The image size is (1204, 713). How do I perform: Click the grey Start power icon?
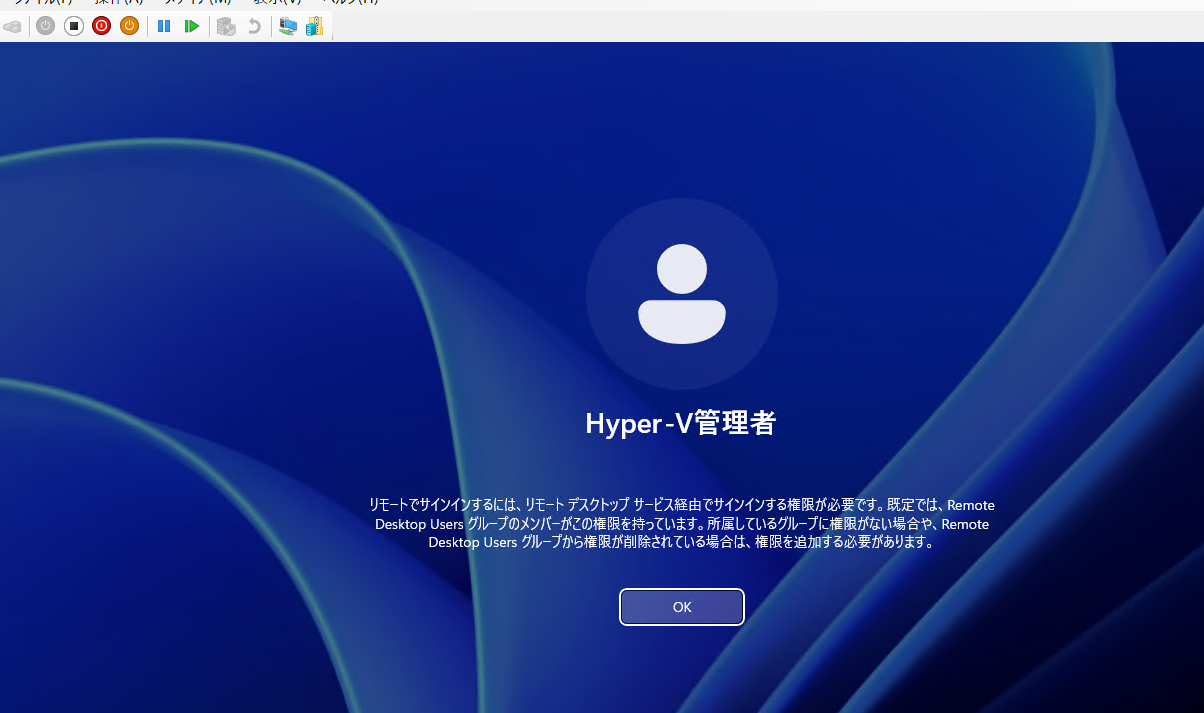(x=45, y=26)
